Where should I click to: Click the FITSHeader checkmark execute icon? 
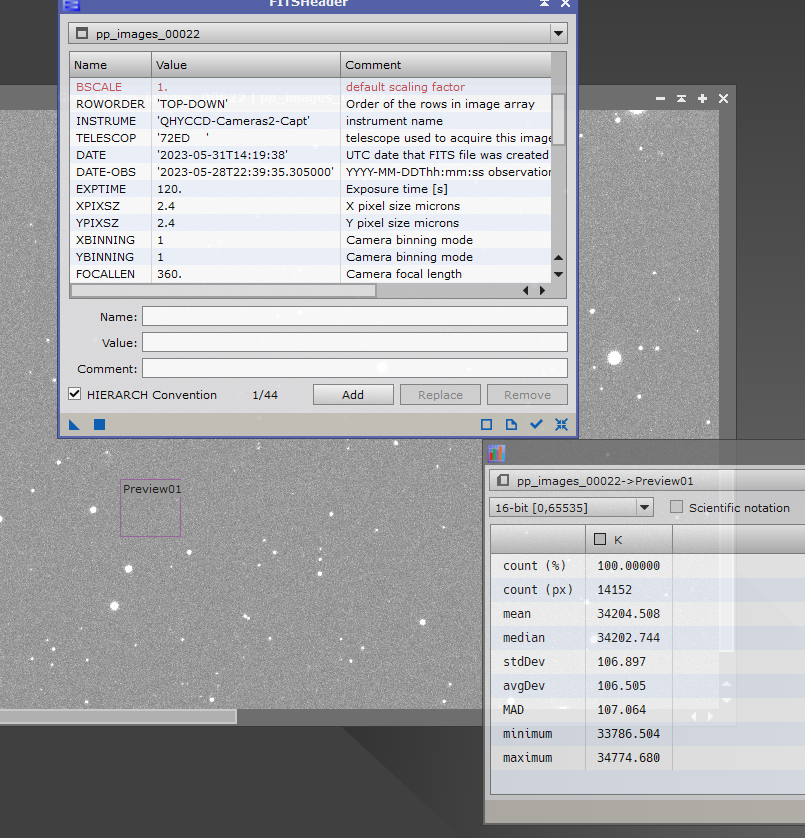(x=536, y=424)
